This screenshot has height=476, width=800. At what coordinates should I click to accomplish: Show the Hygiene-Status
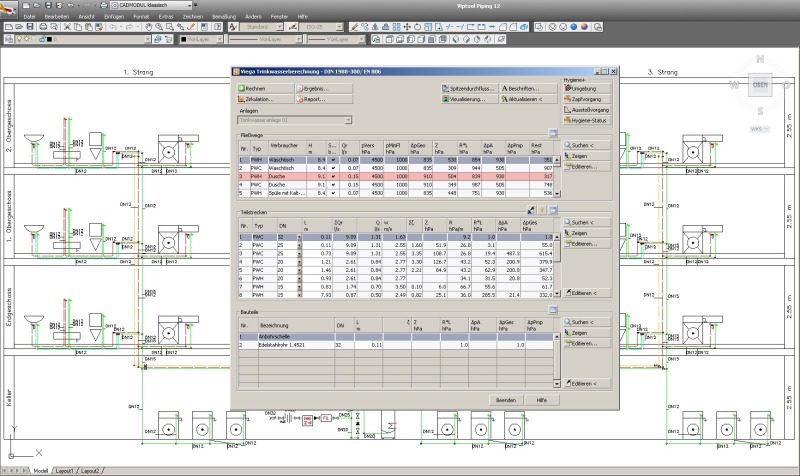[587, 120]
